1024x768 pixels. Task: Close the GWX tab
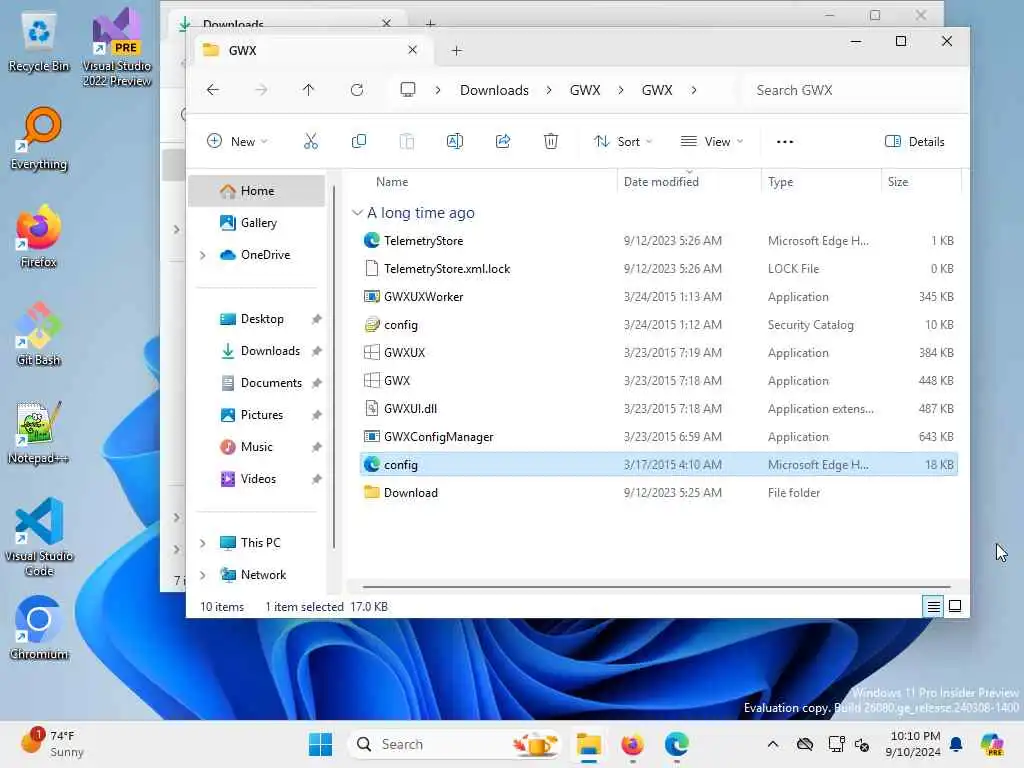(x=412, y=50)
